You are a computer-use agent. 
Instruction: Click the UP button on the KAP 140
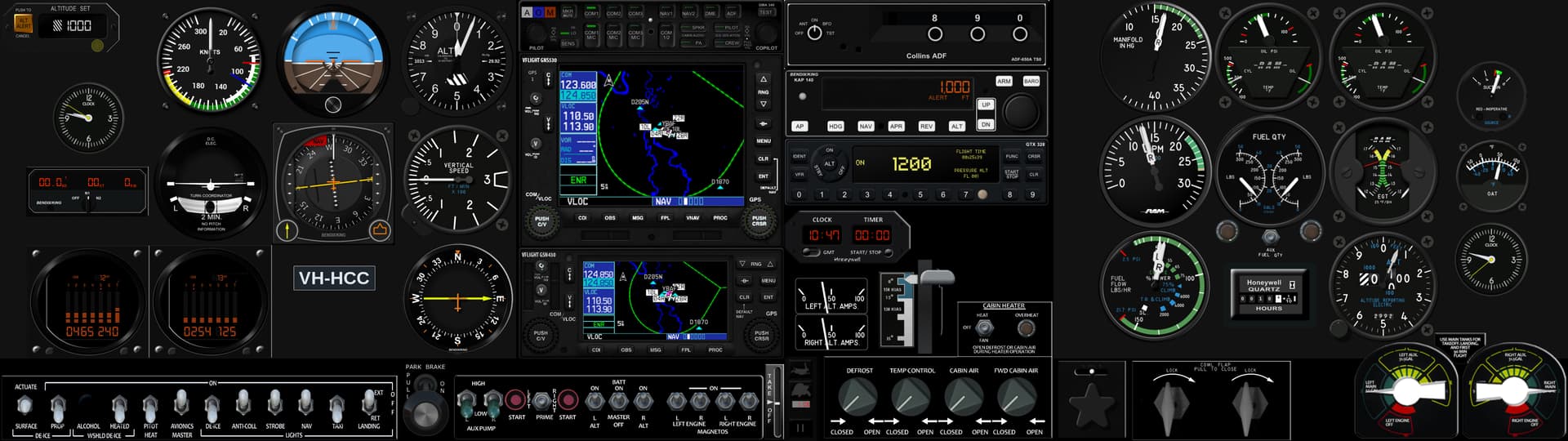pyautogui.click(x=986, y=105)
